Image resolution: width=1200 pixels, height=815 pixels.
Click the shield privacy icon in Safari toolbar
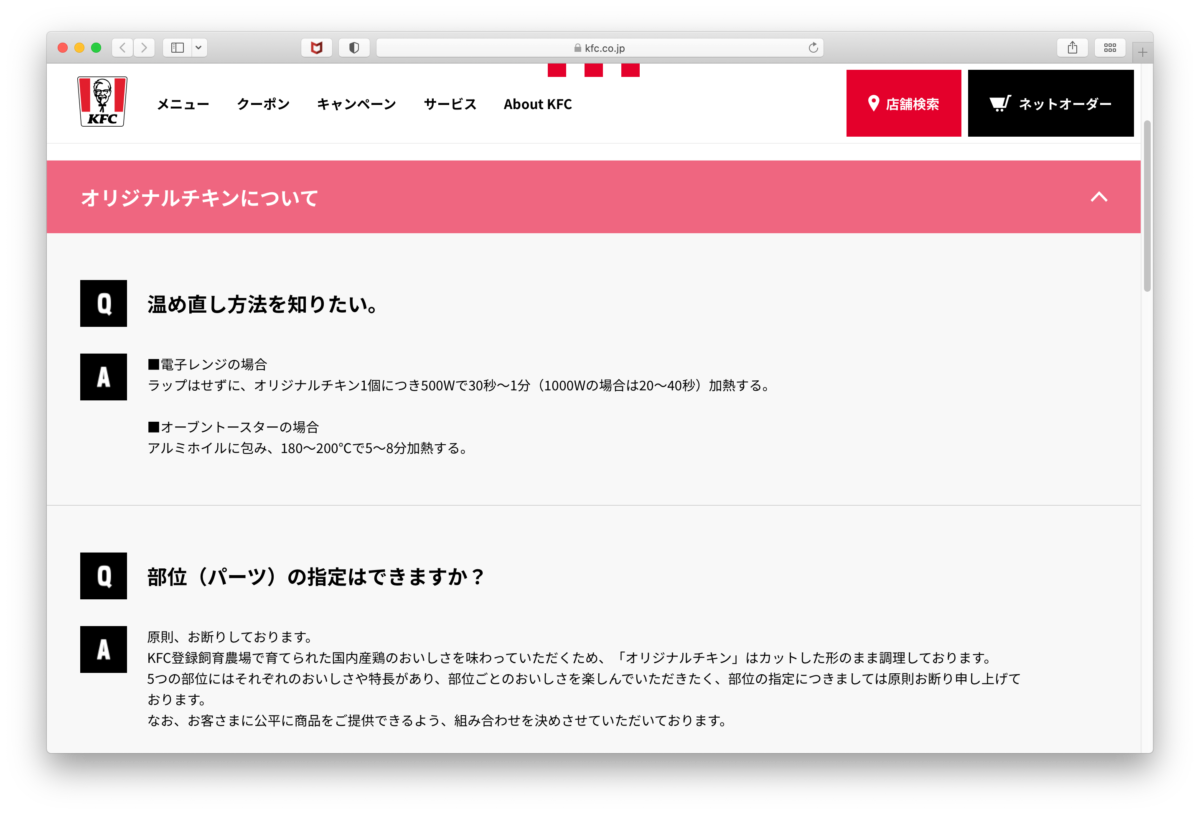[354, 47]
